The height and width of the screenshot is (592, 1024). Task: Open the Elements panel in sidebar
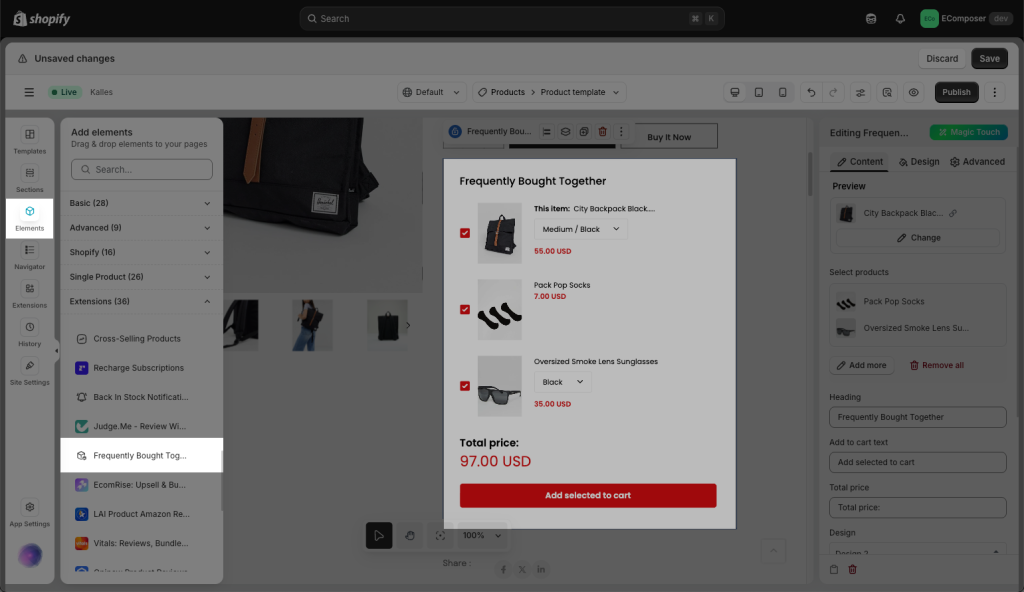[30, 216]
